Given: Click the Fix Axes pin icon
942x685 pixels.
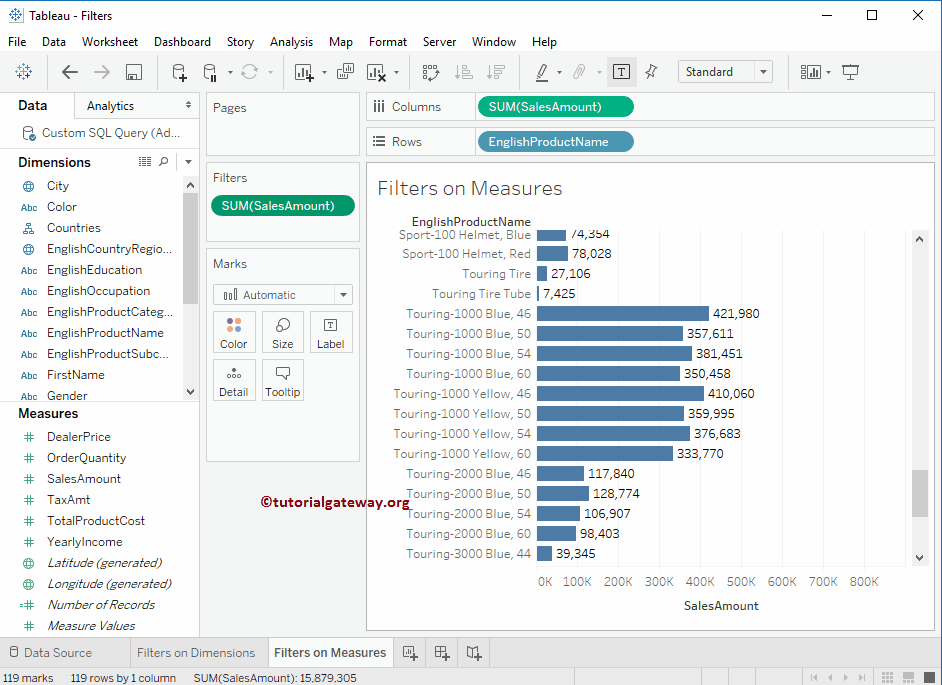Looking at the screenshot, I should click(x=651, y=72).
